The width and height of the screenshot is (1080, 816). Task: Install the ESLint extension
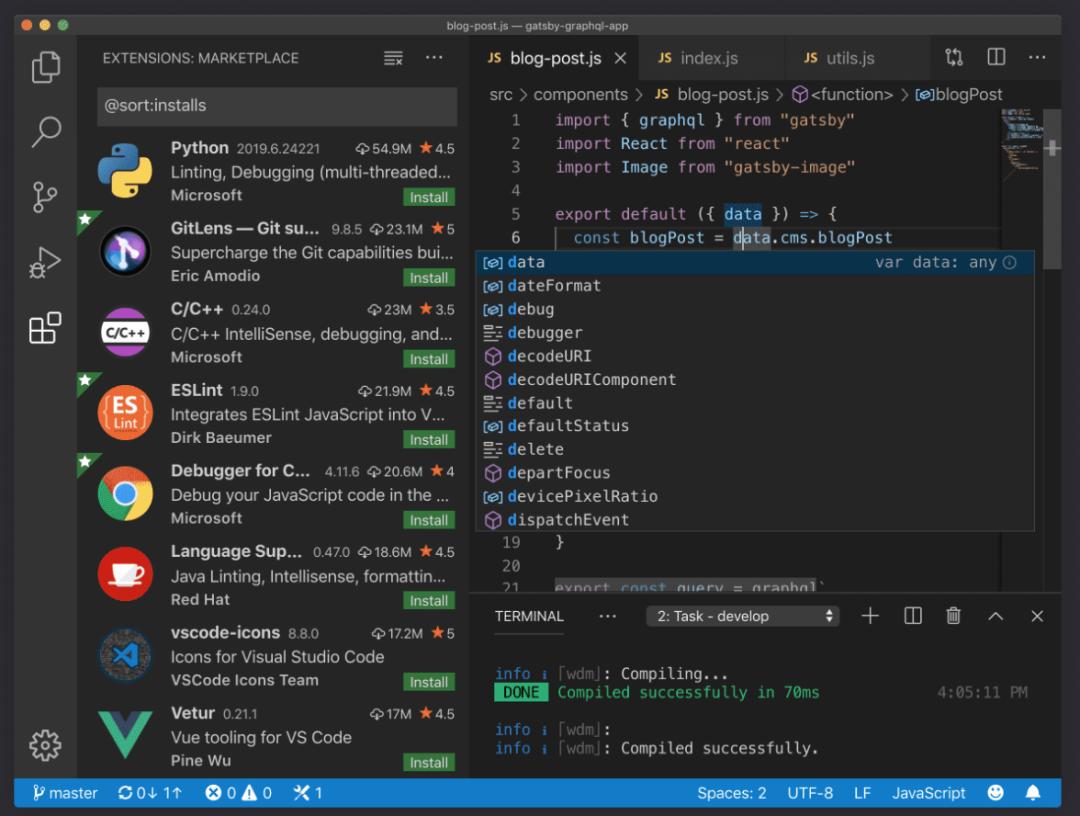[x=429, y=439]
